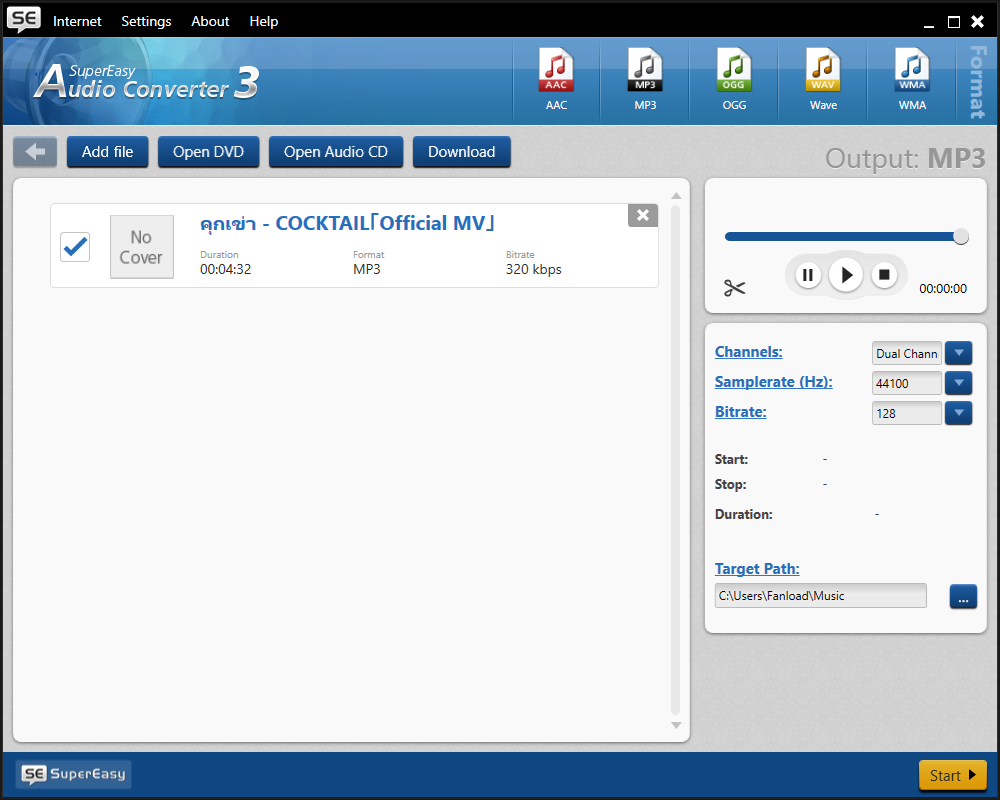
Task: Click the SE logo in title bar
Action: coord(24,19)
